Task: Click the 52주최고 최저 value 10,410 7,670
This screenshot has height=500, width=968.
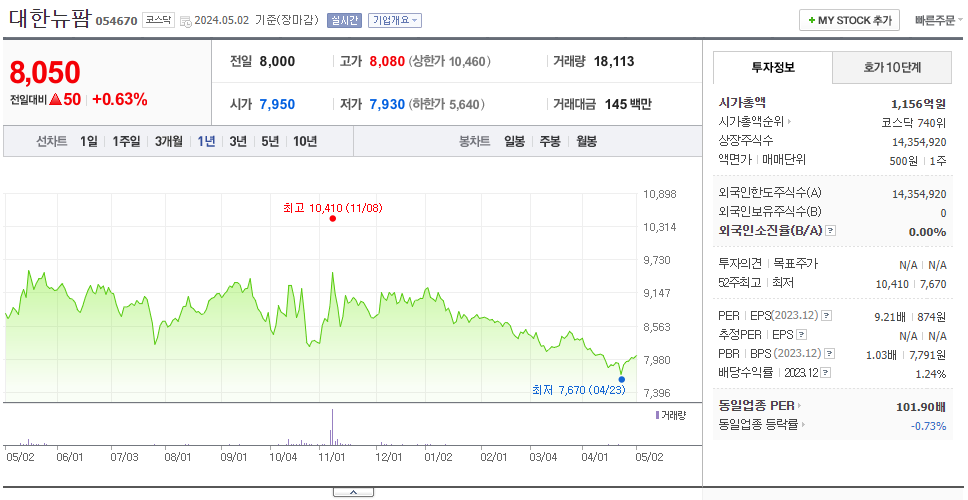Action: [x=911, y=284]
